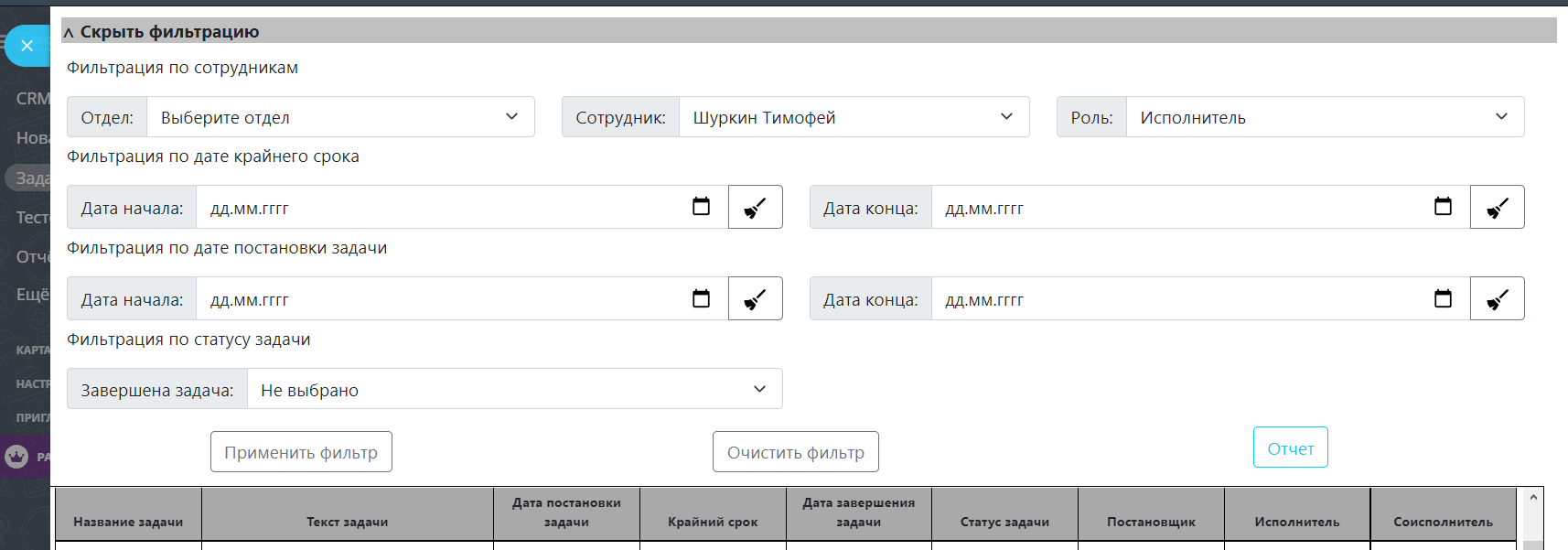Open the Завершена задача status dropdown
Viewport: 1568px width, 550px height.
point(514,389)
